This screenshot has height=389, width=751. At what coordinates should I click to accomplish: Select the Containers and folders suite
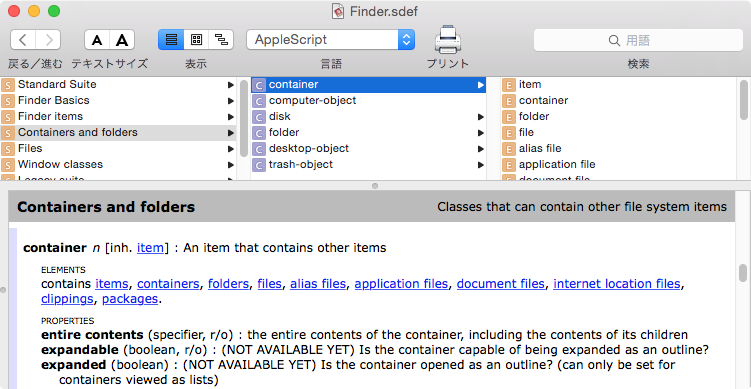pyautogui.click(x=118, y=133)
